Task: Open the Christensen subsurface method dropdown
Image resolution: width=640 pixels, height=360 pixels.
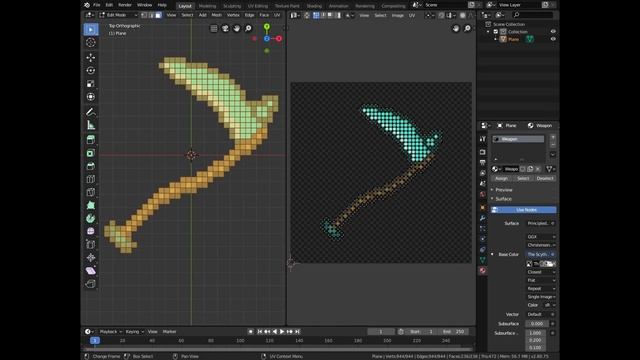Action: (541, 245)
